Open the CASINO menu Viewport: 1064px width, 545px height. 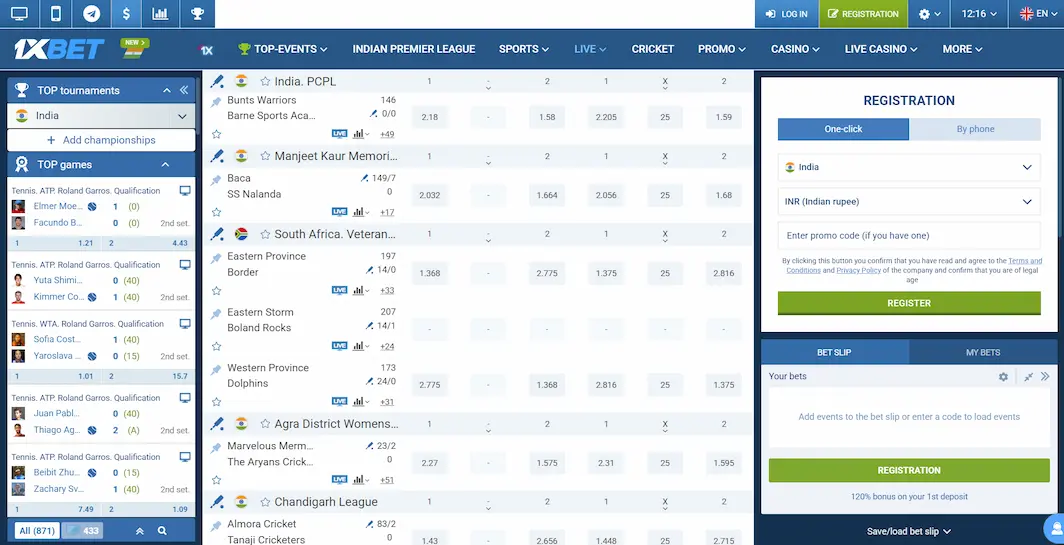pos(795,49)
